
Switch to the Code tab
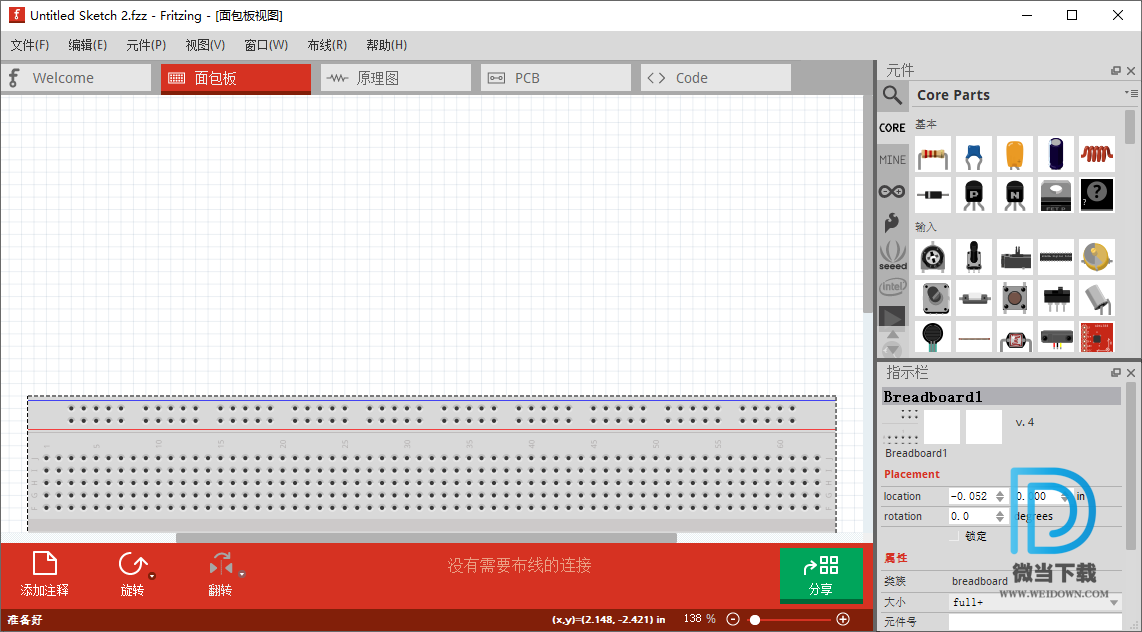[716, 78]
